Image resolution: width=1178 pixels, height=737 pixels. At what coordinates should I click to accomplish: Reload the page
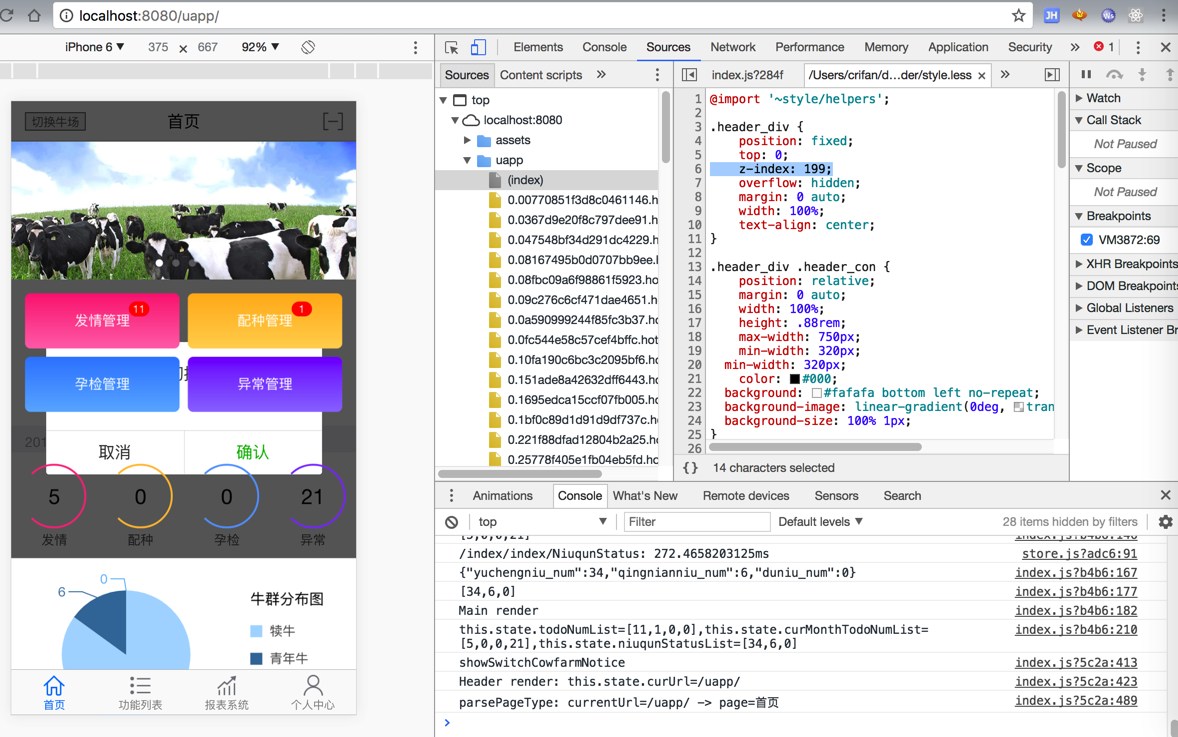(8, 15)
